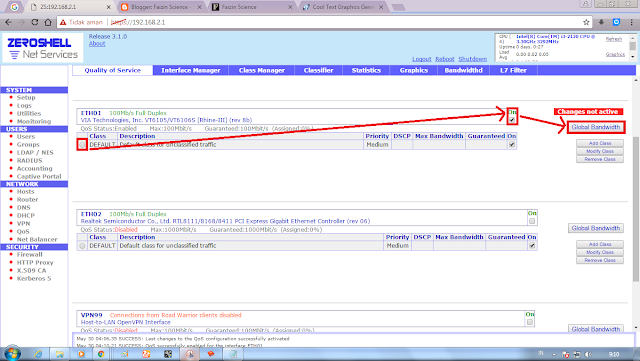This screenshot has width=640, height=361.
Task: Open the Windows Start orb
Action: click(12, 354)
